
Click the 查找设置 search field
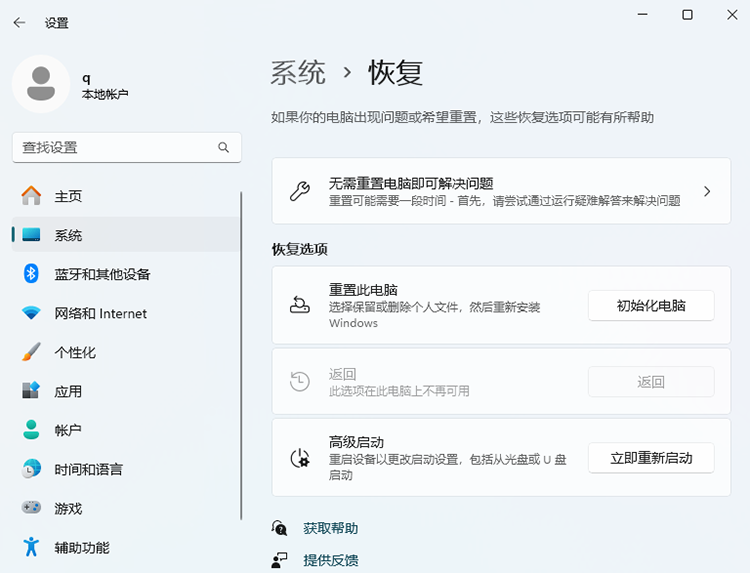pos(127,147)
